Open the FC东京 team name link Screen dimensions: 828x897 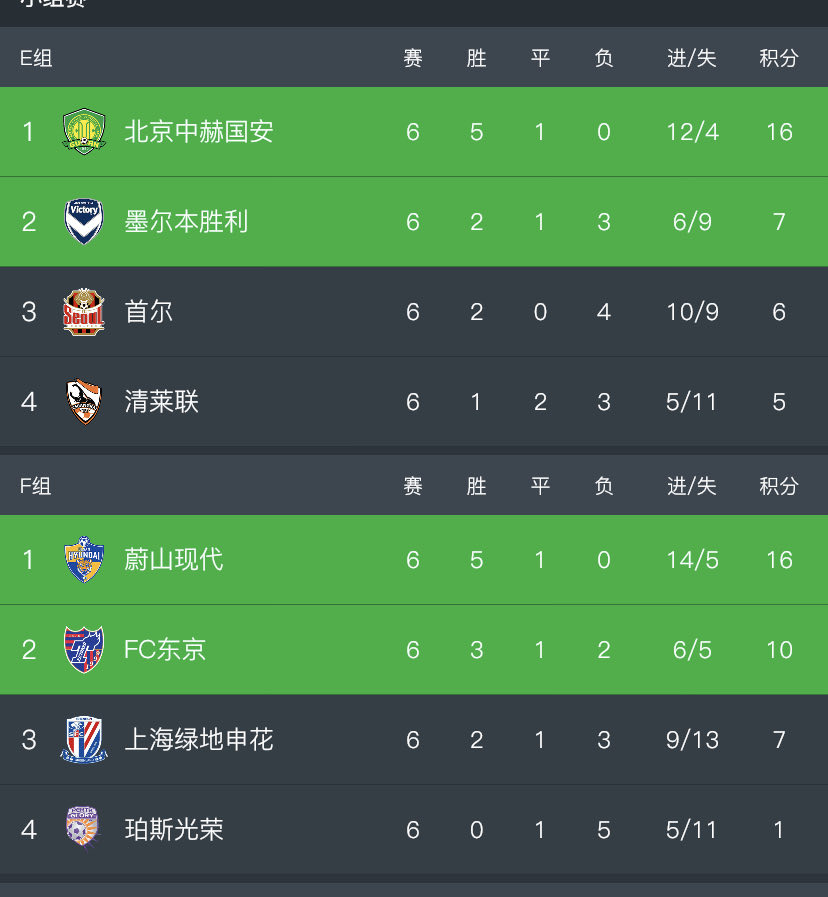click(x=165, y=650)
